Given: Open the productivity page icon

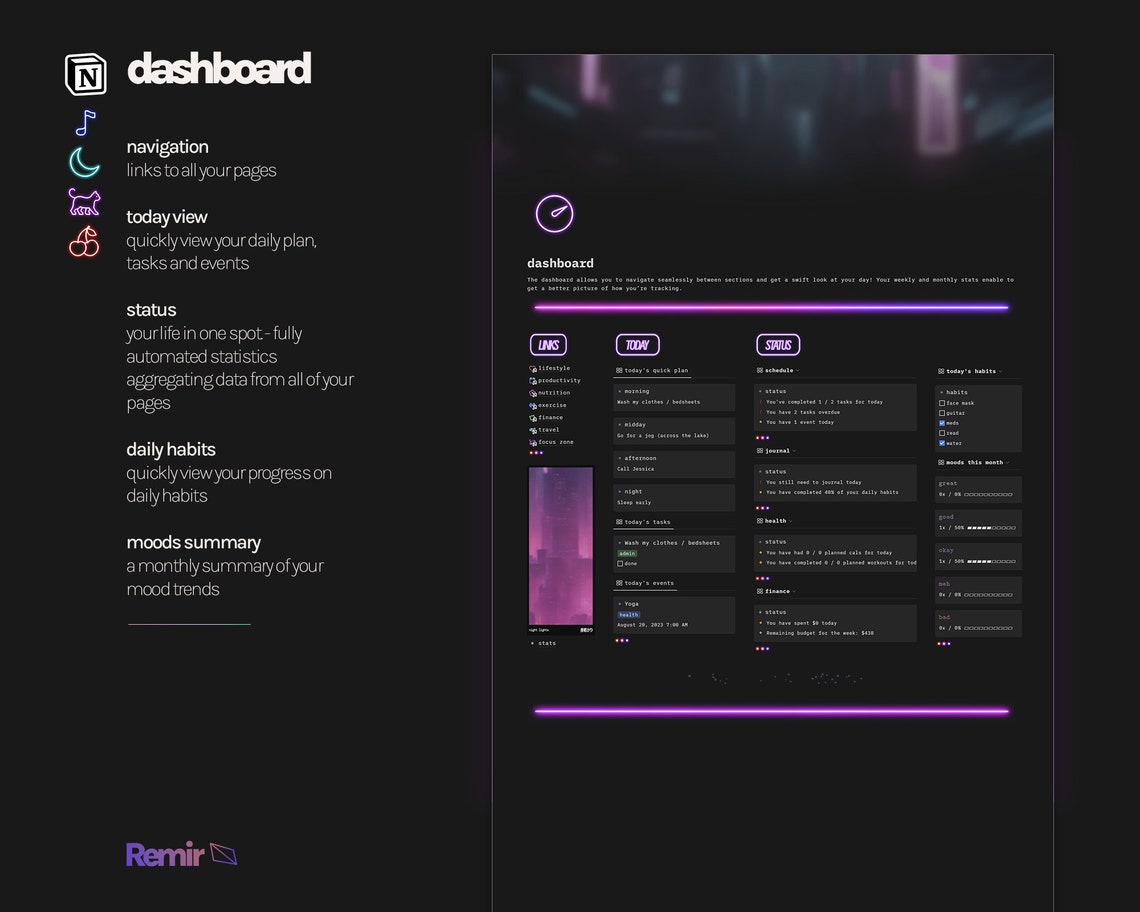Looking at the screenshot, I should (532, 381).
